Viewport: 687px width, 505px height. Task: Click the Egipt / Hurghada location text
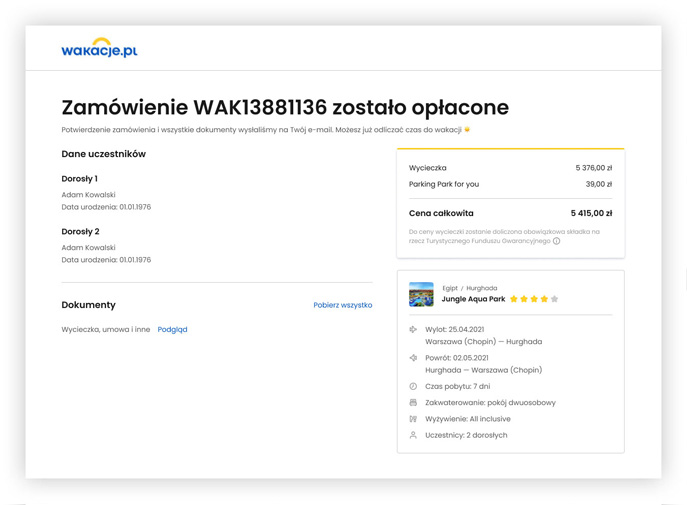(470, 288)
